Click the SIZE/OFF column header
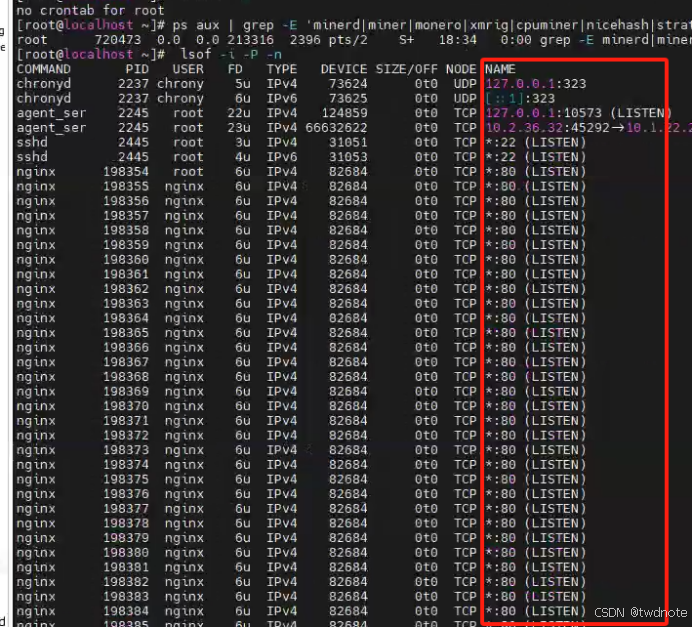Screen dimensions: 692x627 click(406, 69)
